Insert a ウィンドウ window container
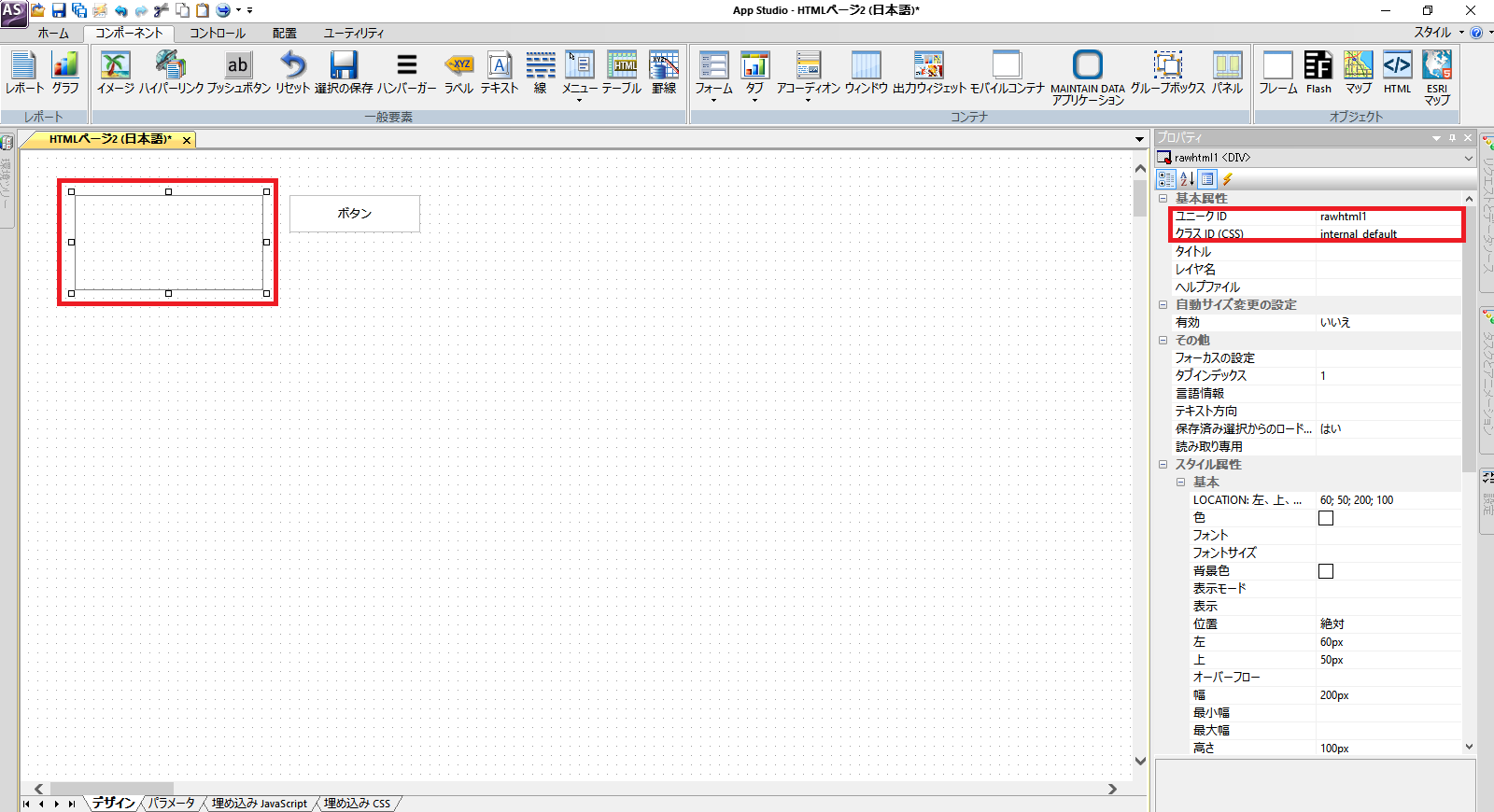This screenshot has height=812, width=1494. 866,73
